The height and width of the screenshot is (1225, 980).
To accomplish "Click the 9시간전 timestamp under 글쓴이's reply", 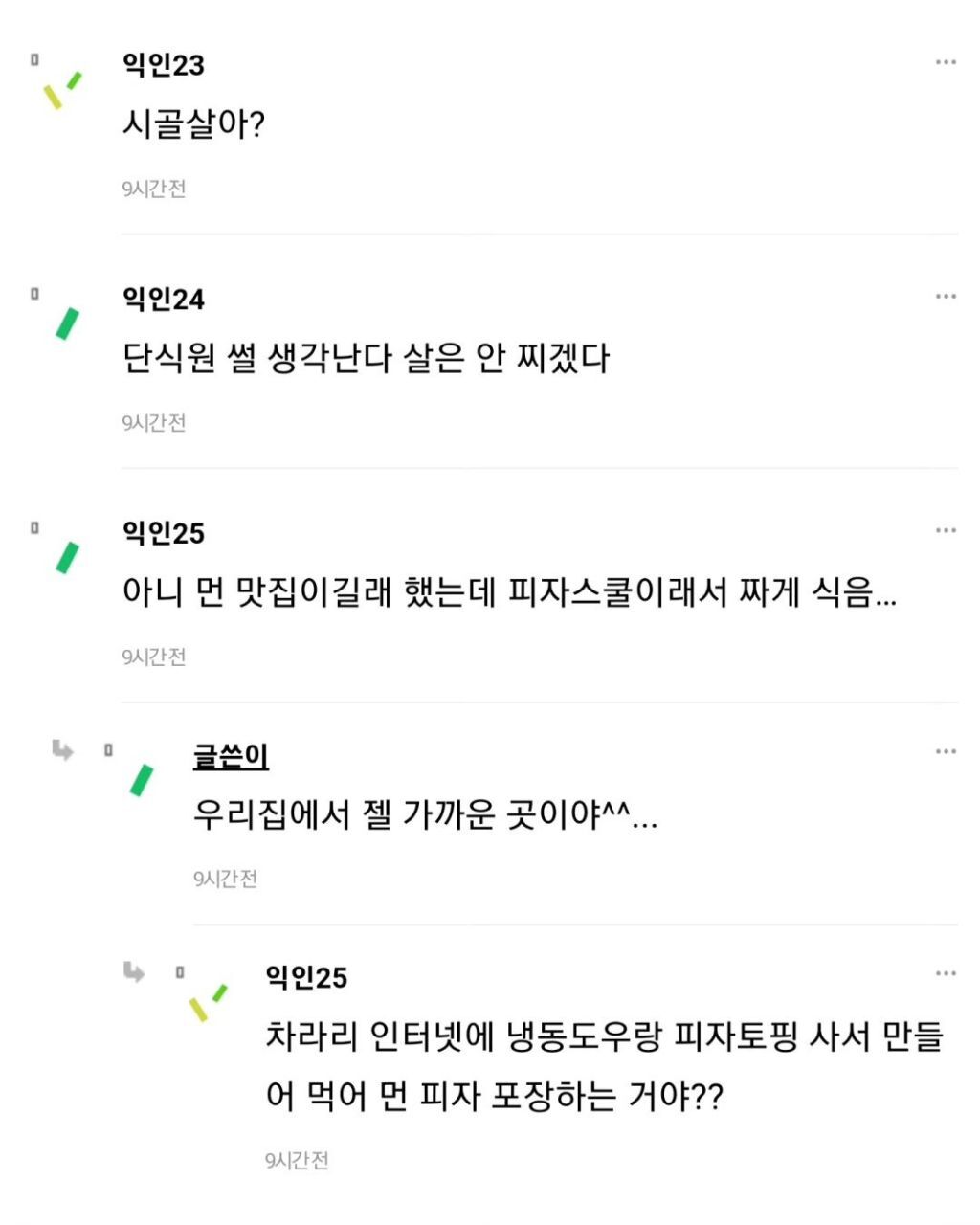I will coord(225,879).
